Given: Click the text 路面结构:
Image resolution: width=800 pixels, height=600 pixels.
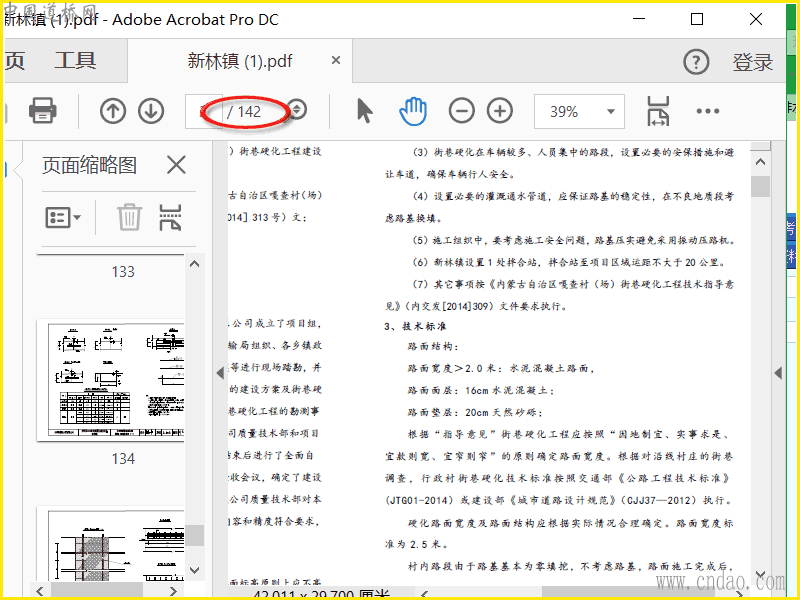Looking at the screenshot, I should 433,346.
